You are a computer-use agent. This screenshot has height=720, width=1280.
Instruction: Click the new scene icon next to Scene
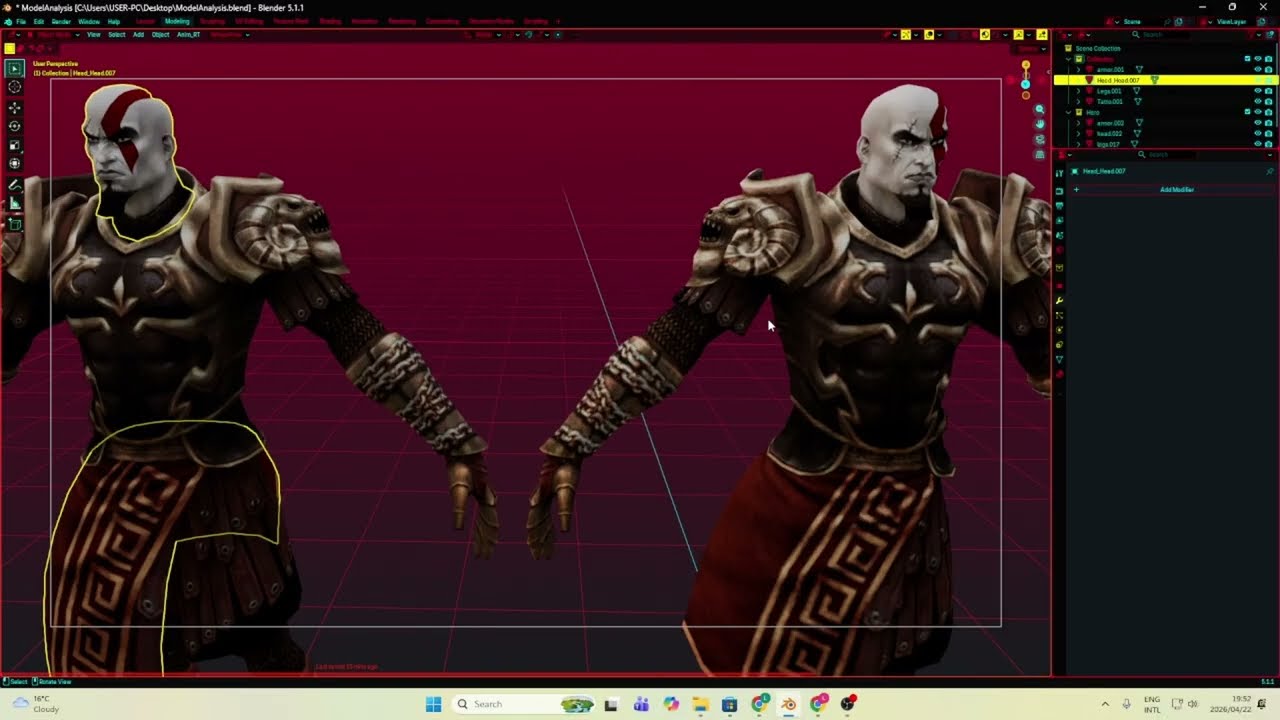point(1179,21)
